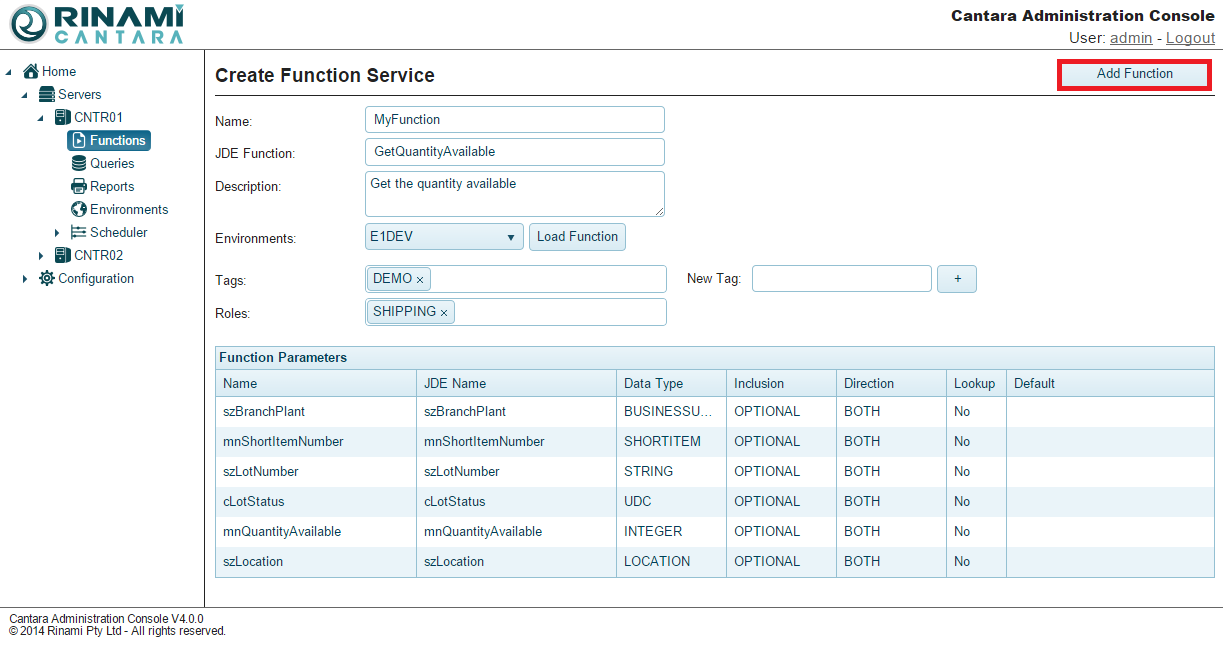This screenshot has height=654, width=1223.
Task: Remove the SHIPPING role
Action: pyautogui.click(x=444, y=313)
